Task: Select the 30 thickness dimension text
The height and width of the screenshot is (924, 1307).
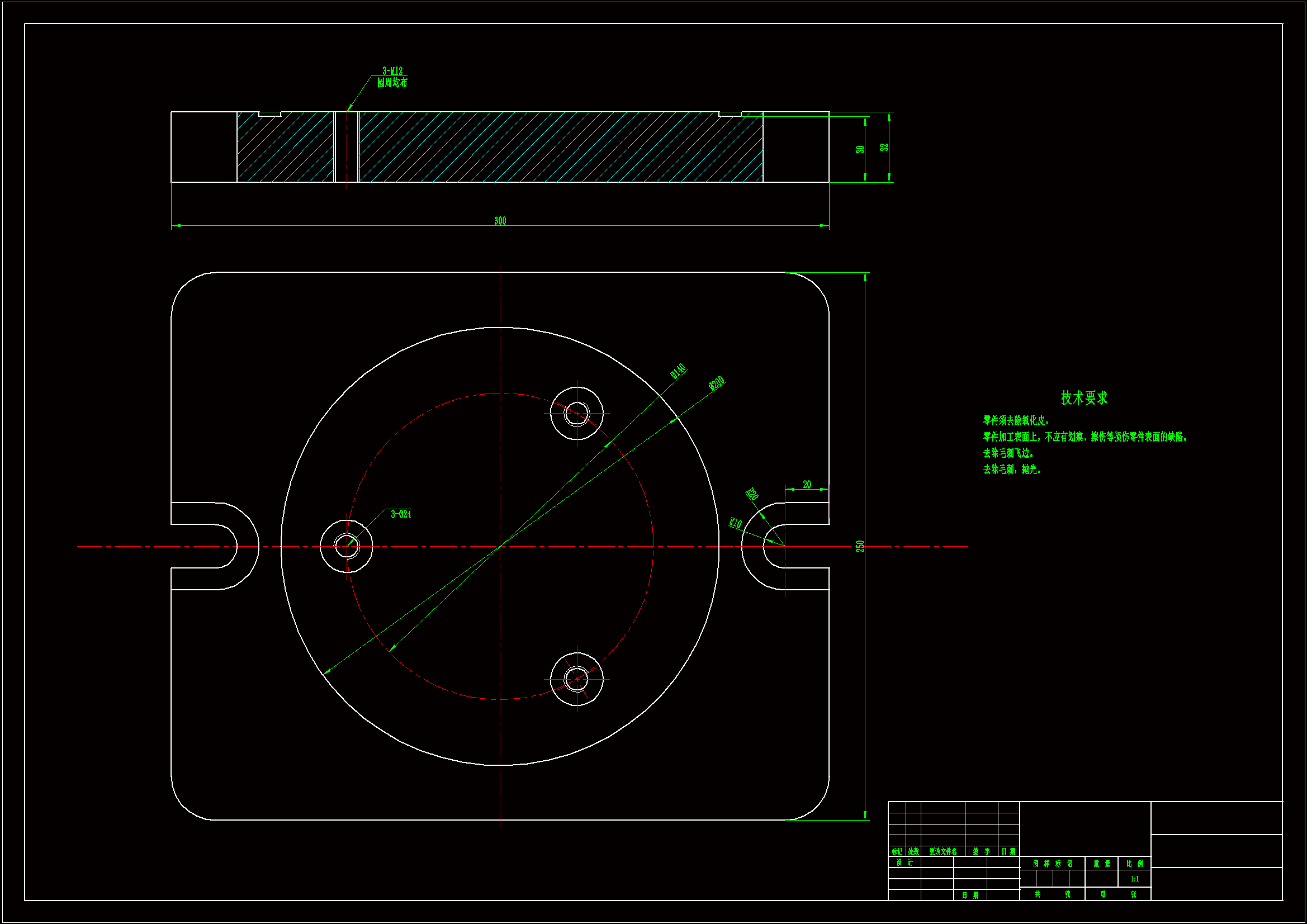Action: (860, 149)
